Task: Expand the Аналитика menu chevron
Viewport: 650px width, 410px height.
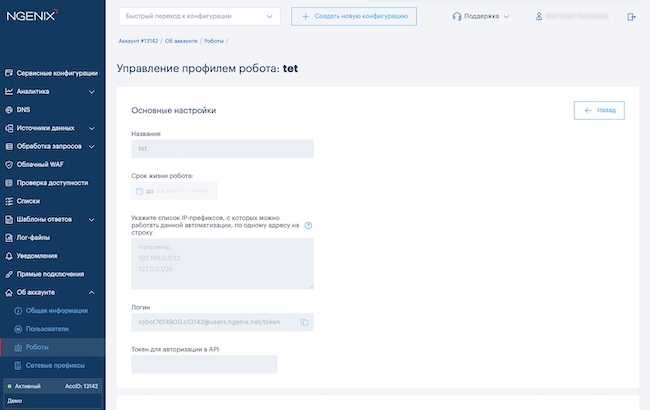Action: click(x=92, y=92)
